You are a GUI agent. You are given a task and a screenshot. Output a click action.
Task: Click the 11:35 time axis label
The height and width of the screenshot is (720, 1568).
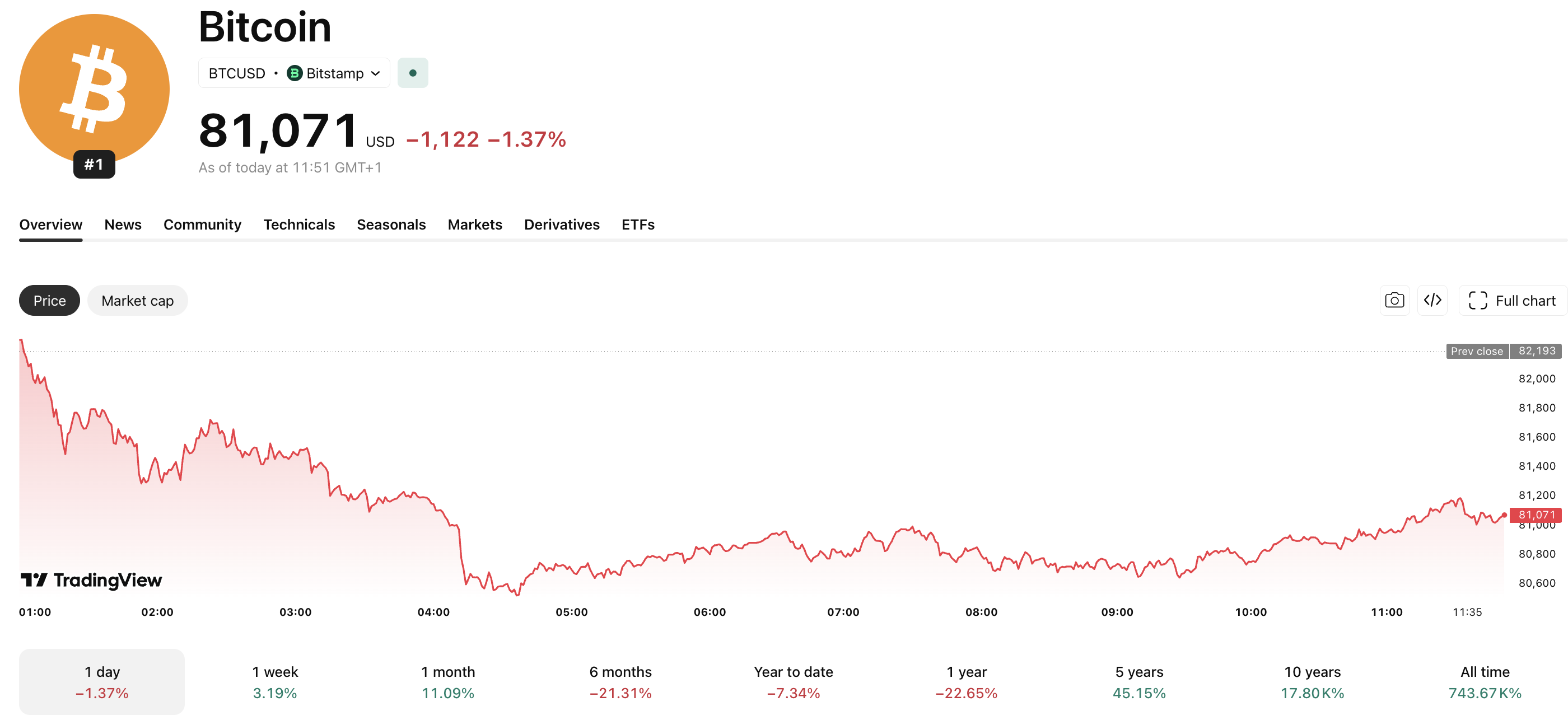pos(1467,612)
